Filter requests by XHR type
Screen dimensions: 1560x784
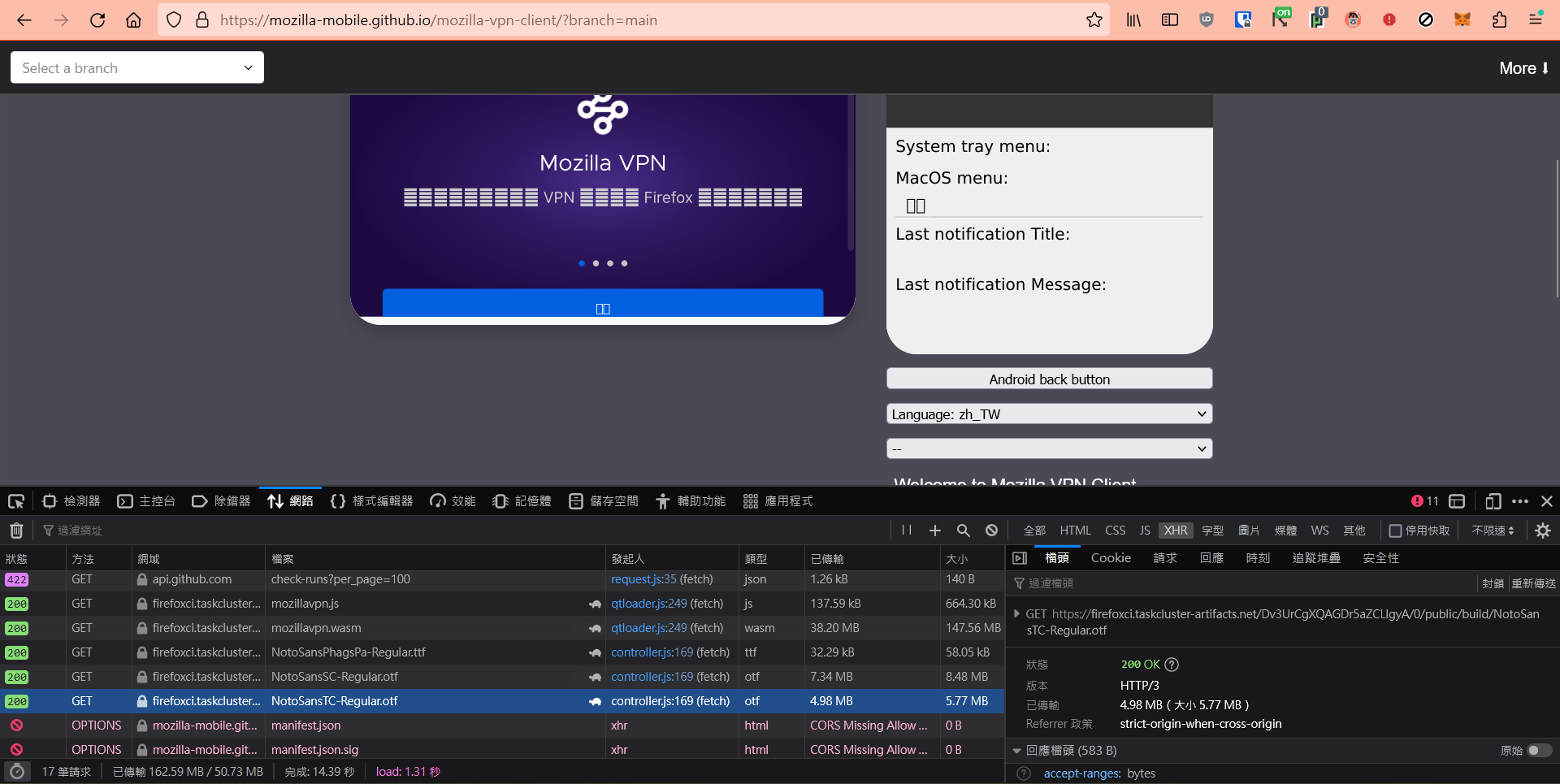(1175, 531)
